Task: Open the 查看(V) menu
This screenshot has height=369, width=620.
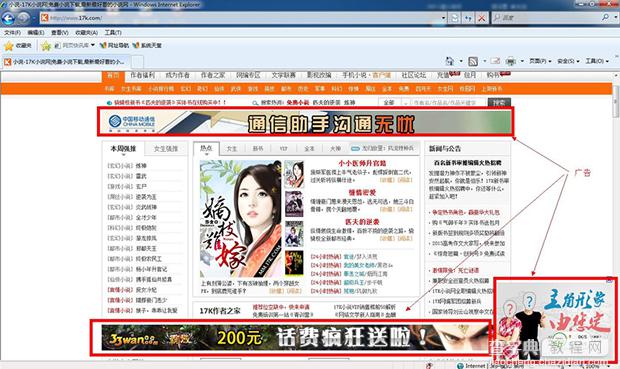Action: pos(59,33)
